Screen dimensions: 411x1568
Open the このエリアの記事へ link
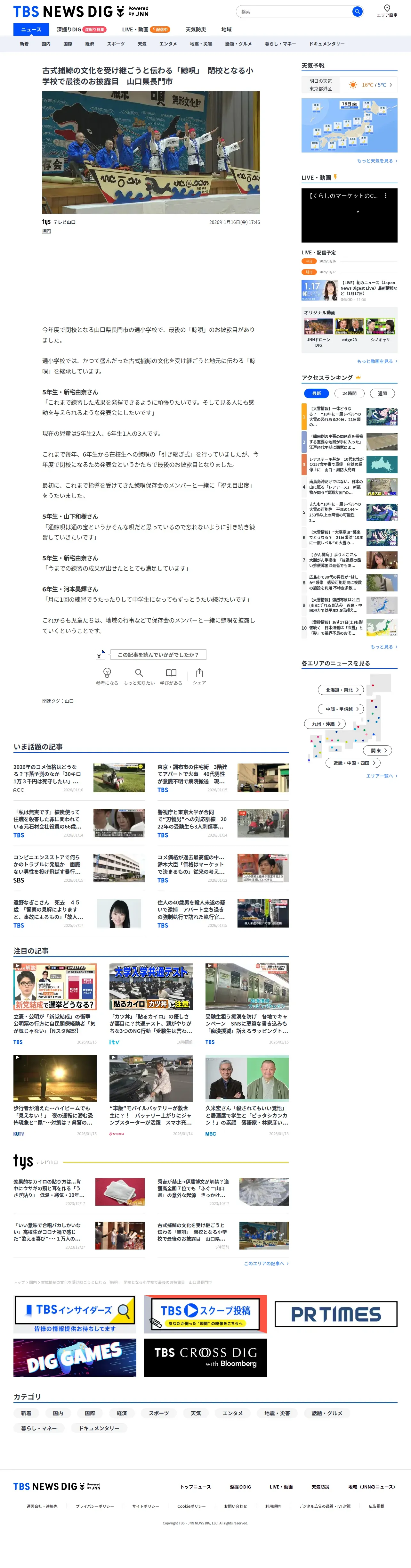pos(266,1264)
